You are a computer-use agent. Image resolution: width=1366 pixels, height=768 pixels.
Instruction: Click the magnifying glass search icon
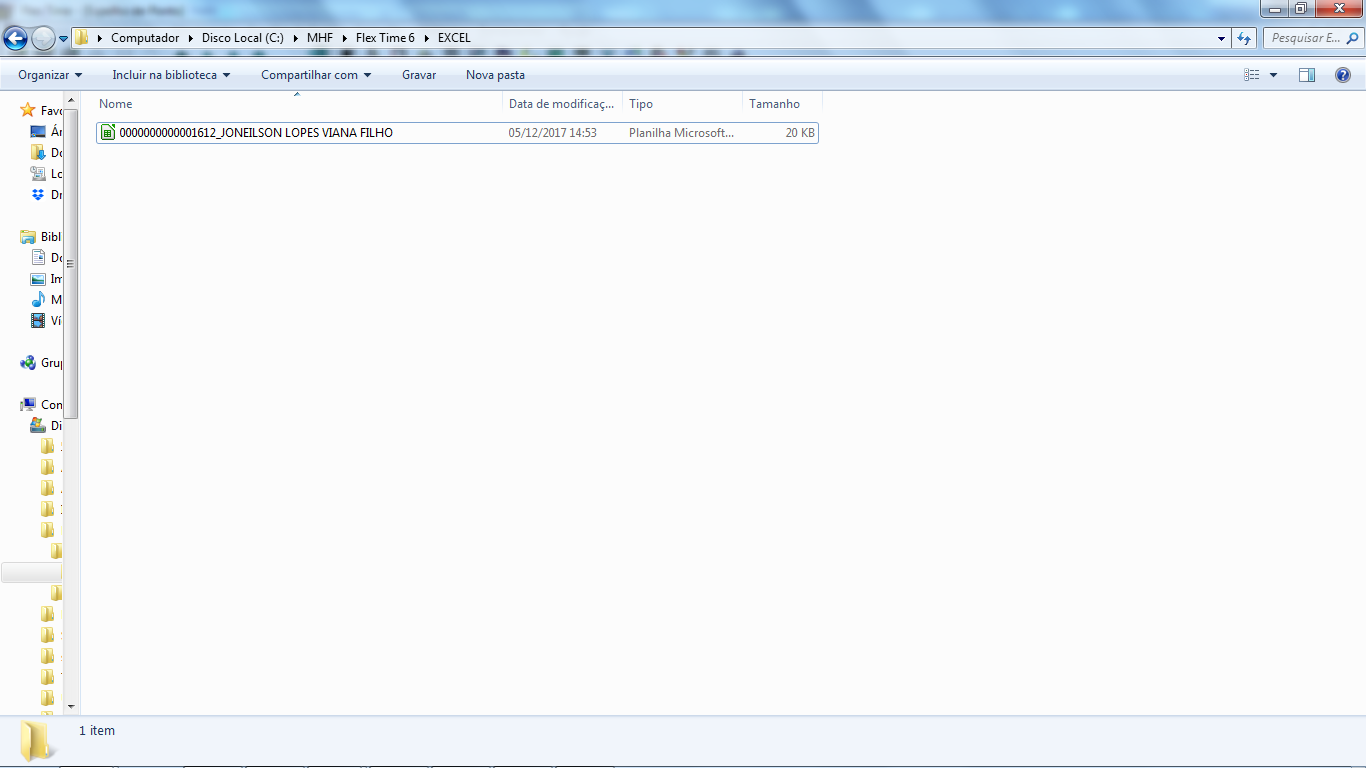tap(1353, 38)
